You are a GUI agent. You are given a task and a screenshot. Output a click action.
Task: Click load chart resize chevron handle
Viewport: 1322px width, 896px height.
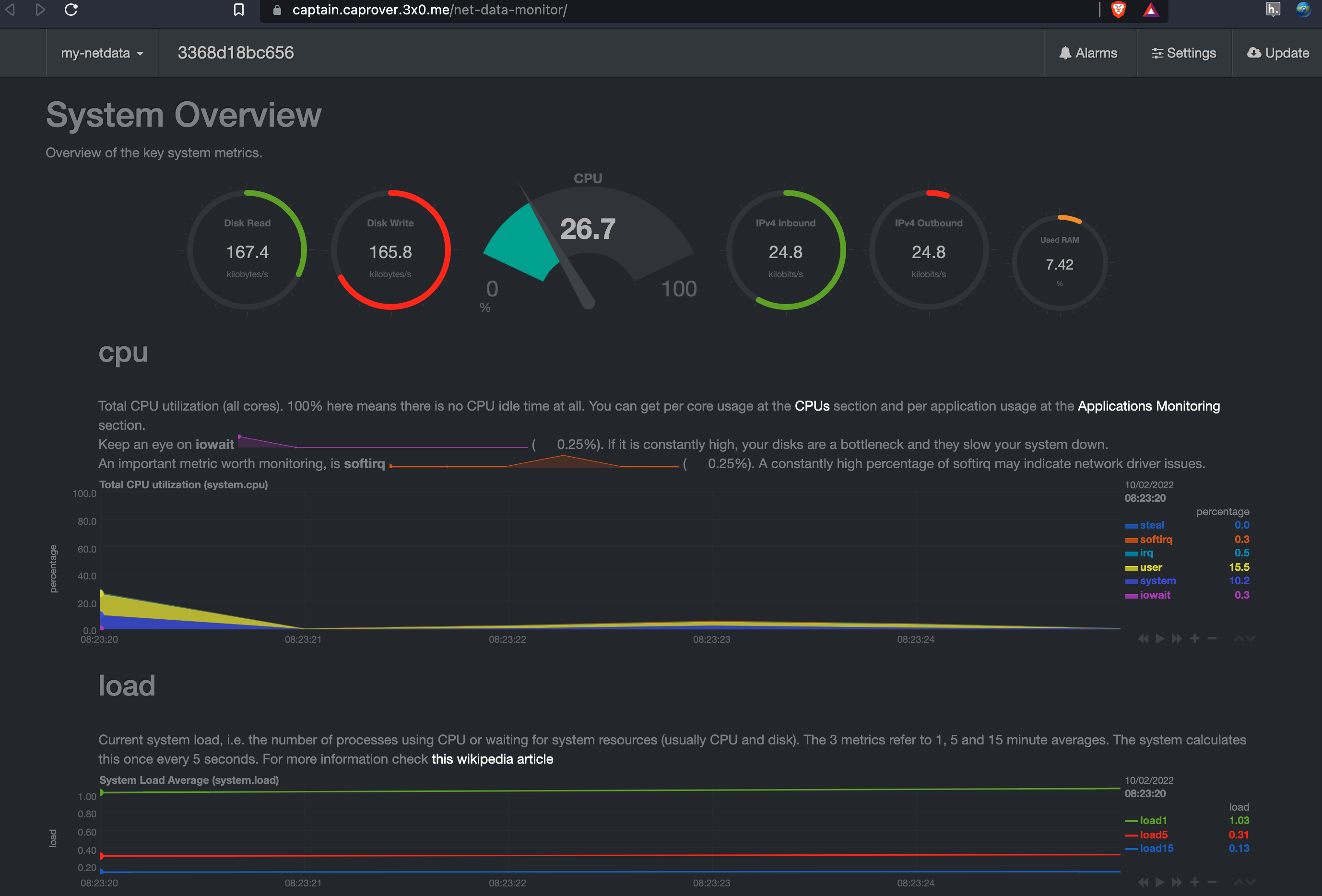coord(1245,882)
